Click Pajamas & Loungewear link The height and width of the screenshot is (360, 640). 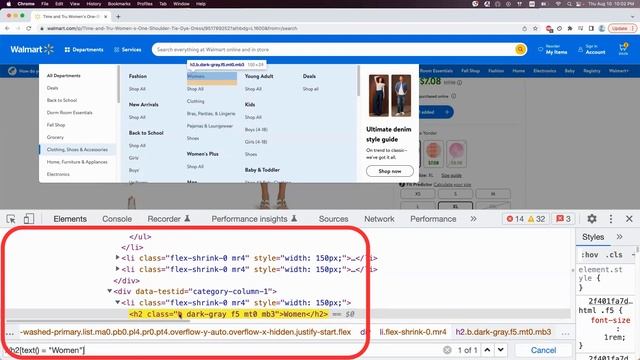(210, 126)
